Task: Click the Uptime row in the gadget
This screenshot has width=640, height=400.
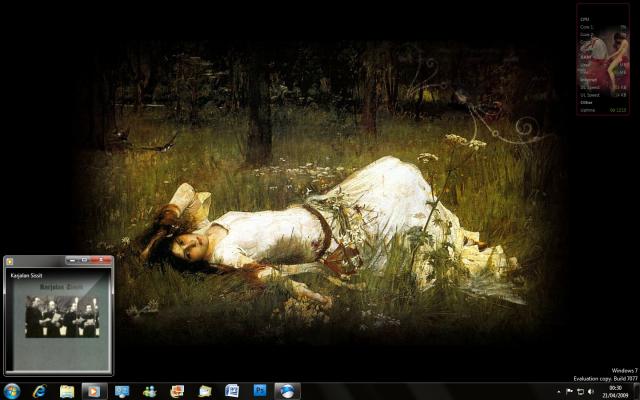Action: click(604, 110)
